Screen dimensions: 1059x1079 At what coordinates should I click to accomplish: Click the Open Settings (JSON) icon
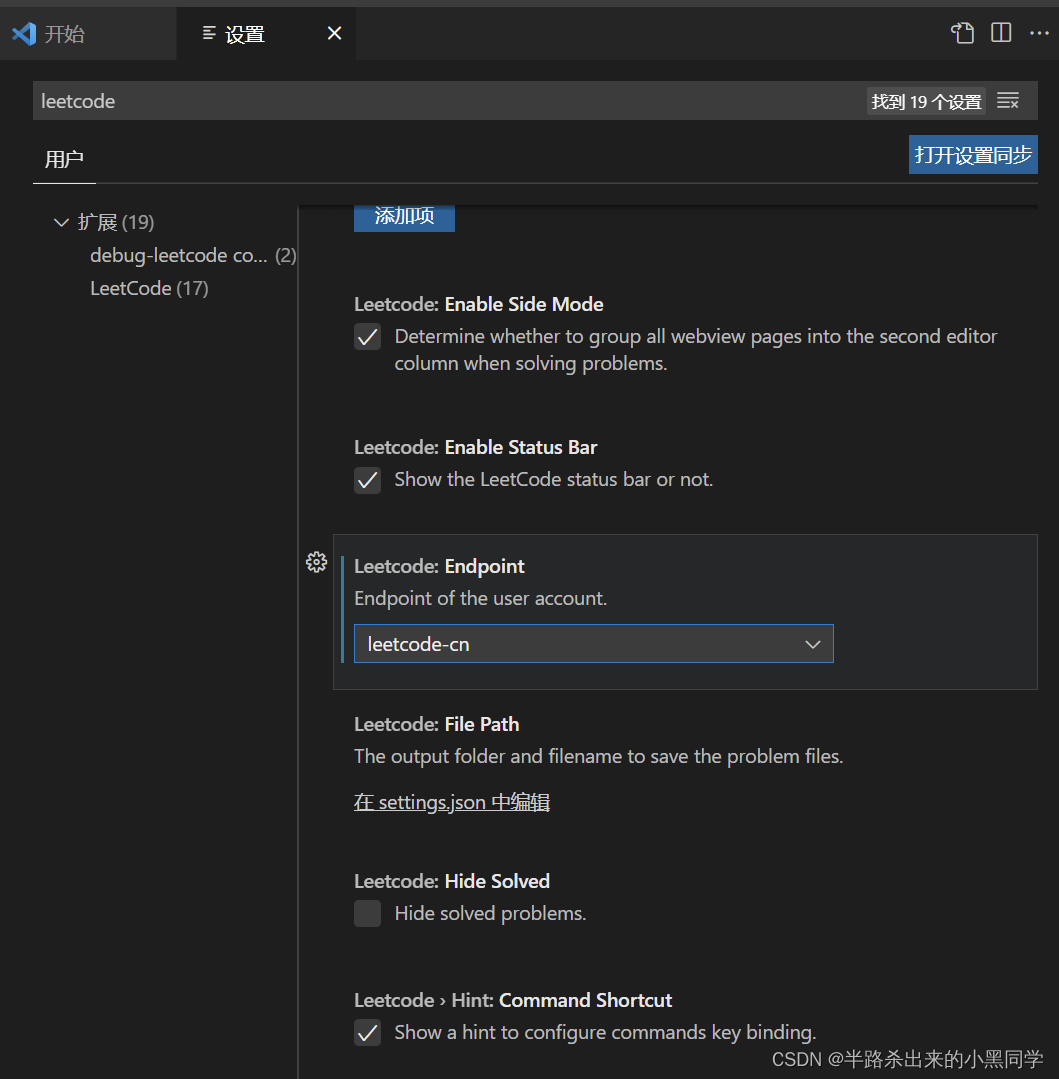962,33
